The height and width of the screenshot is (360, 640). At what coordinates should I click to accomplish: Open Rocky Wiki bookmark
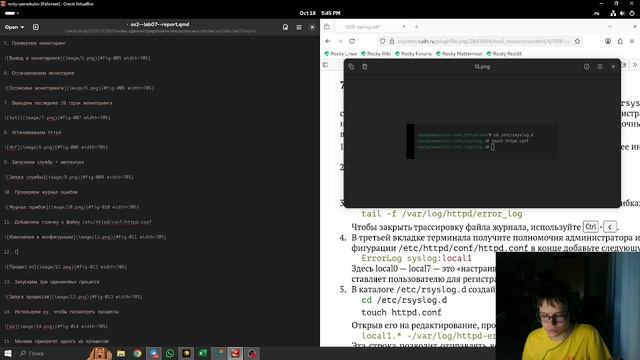tap(376, 54)
